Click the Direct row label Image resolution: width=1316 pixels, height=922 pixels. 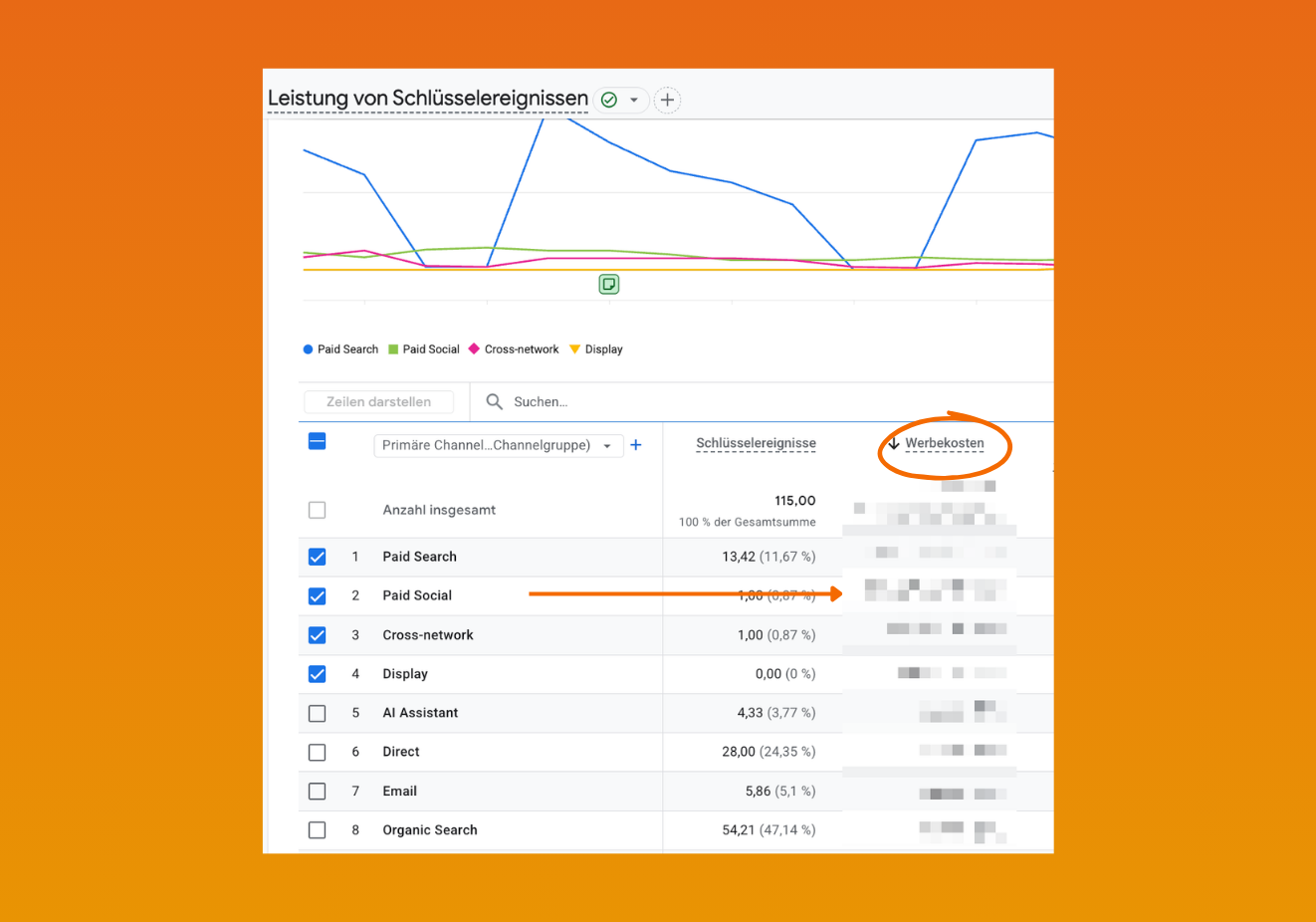[x=401, y=752]
